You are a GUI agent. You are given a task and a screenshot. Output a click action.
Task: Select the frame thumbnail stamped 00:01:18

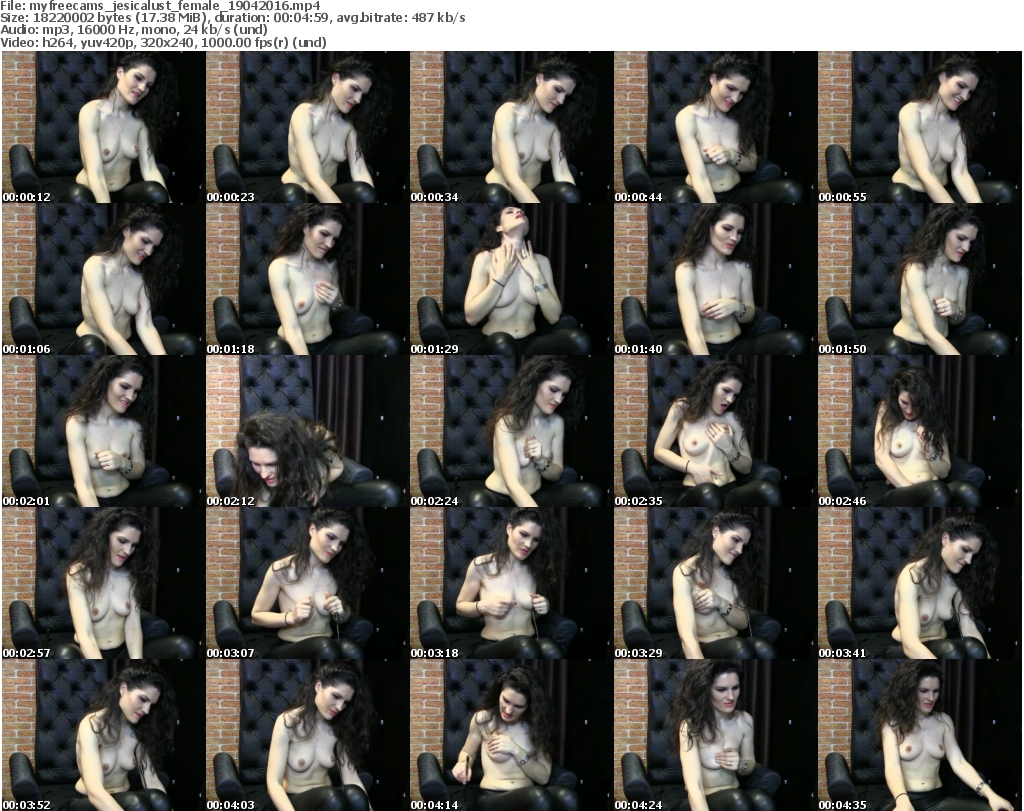tap(307, 279)
